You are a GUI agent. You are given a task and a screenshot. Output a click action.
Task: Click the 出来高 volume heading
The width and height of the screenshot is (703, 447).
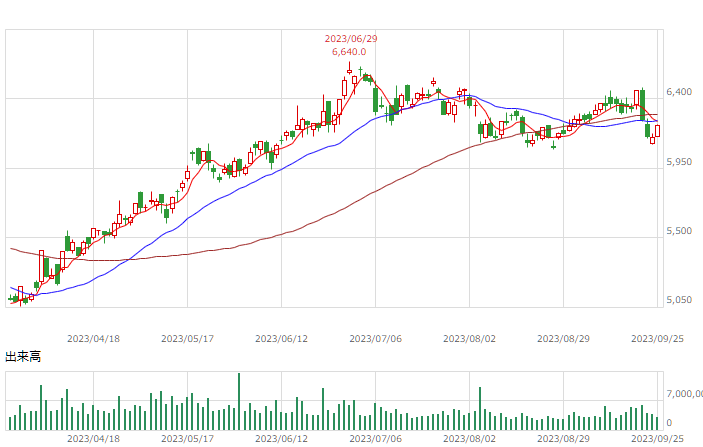tap(23, 357)
